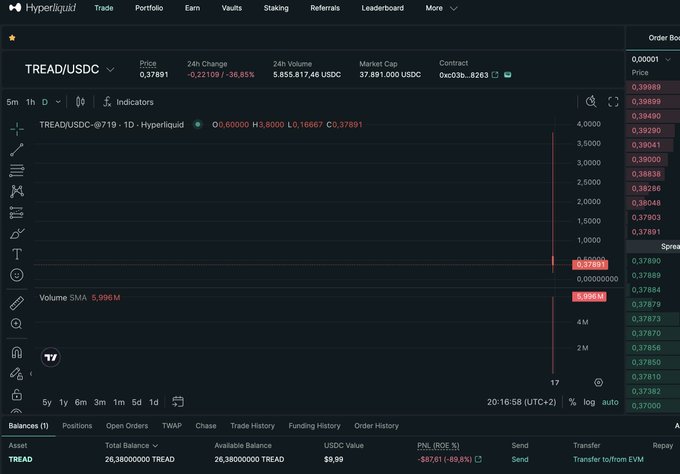Toggle lock all drawing tools
Image resolution: width=680 pixels, height=474 pixels.
(x=17, y=395)
